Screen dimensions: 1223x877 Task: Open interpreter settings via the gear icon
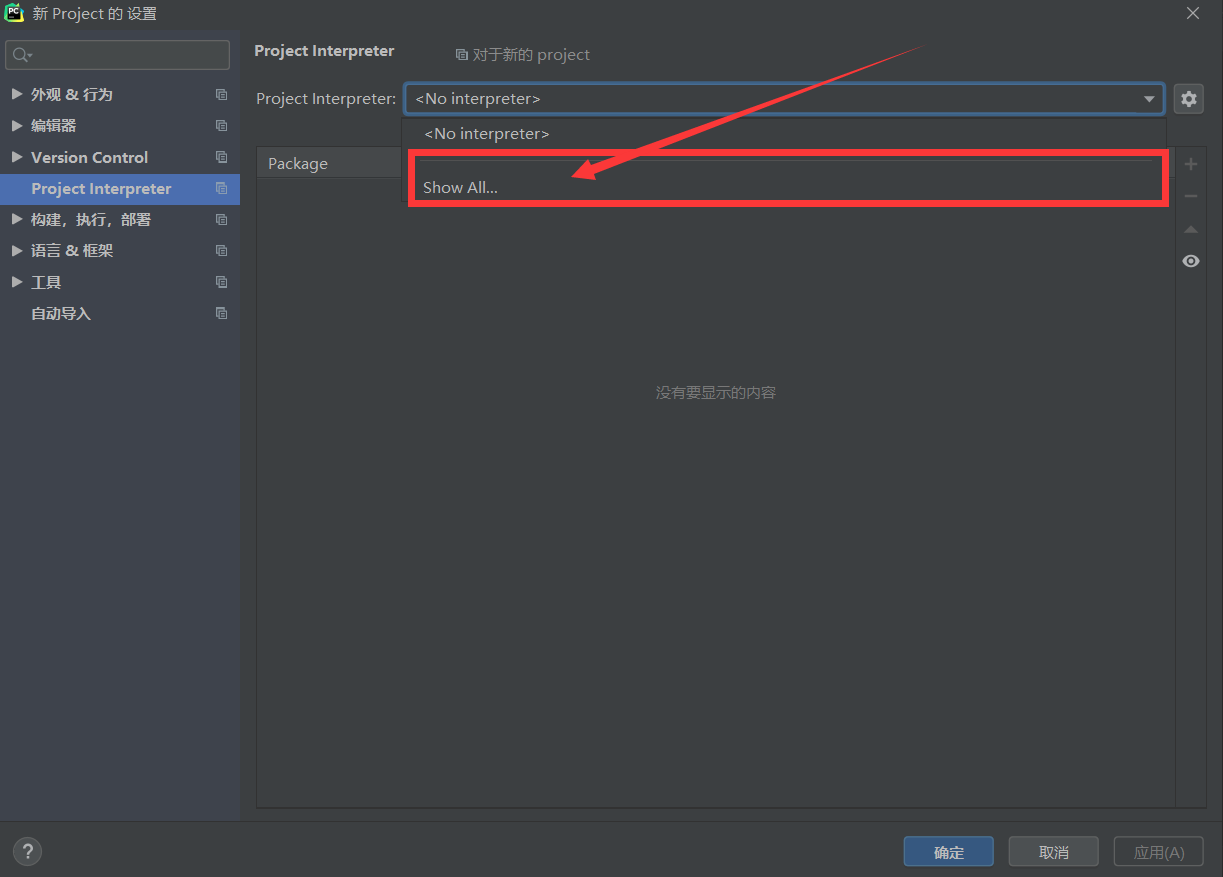[x=1189, y=98]
